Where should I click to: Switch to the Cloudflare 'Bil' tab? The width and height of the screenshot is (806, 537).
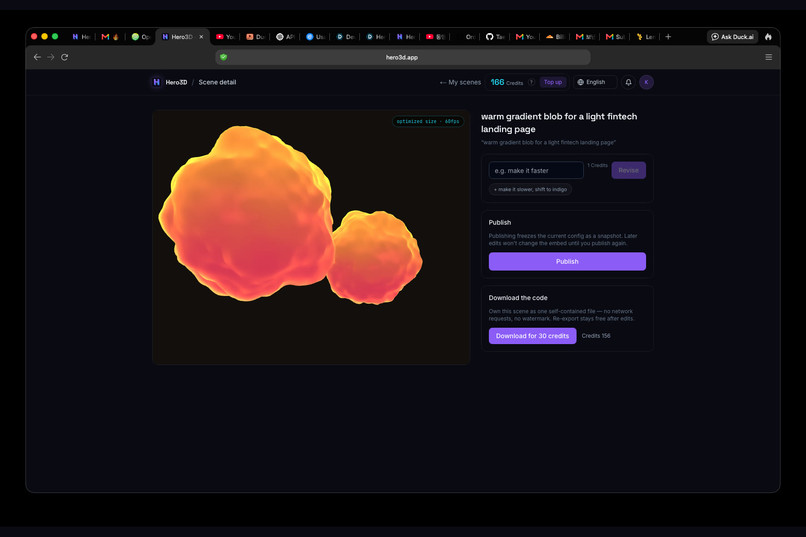555,37
